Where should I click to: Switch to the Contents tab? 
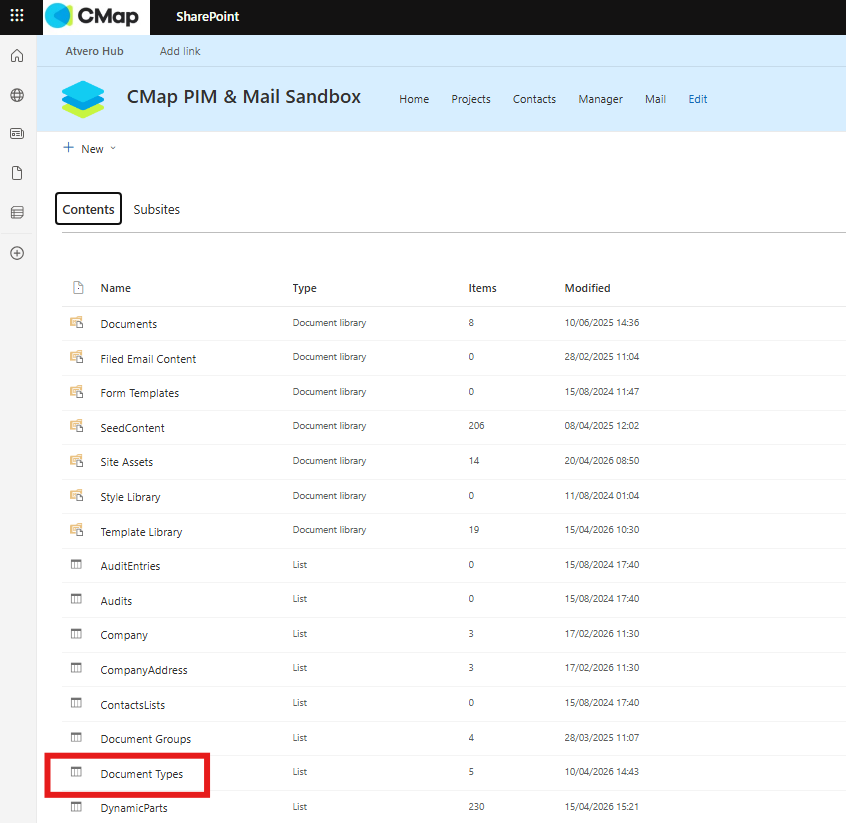pyautogui.click(x=88, y=209)
